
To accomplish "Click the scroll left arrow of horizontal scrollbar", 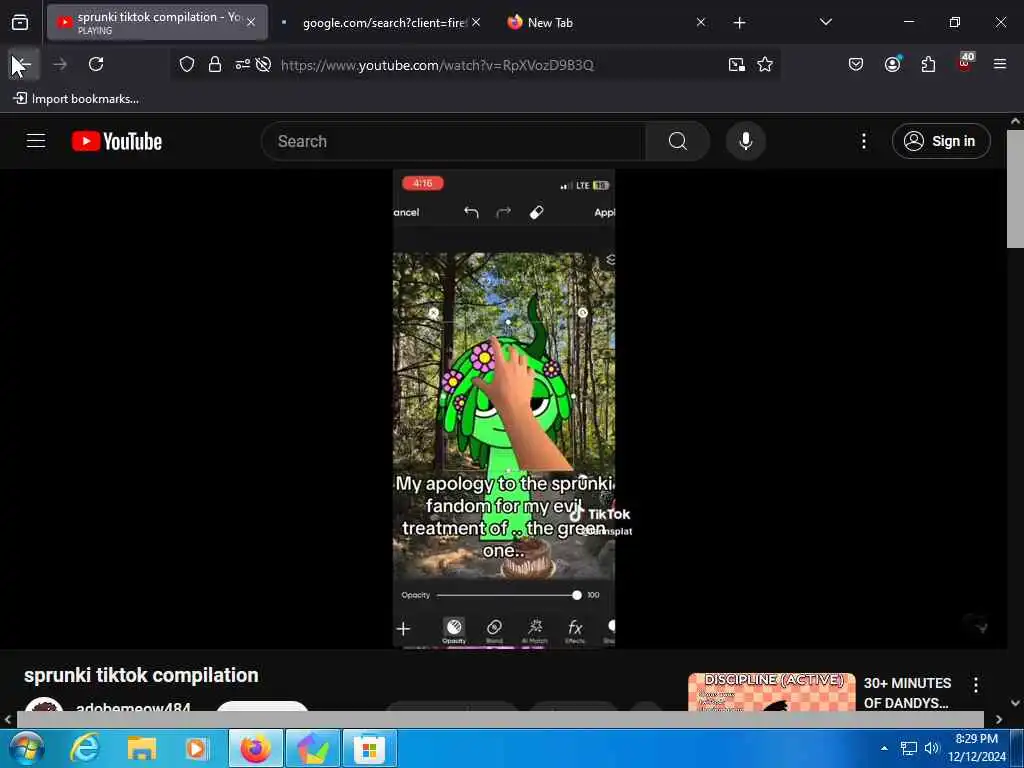I will click(7, 720).
